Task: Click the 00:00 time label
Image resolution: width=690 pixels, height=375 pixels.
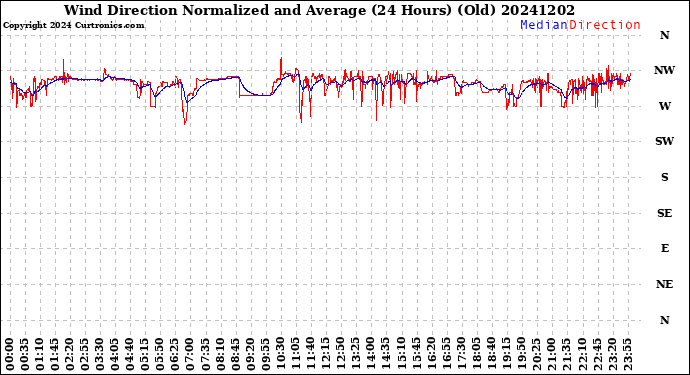Action: tap(10, 355)
